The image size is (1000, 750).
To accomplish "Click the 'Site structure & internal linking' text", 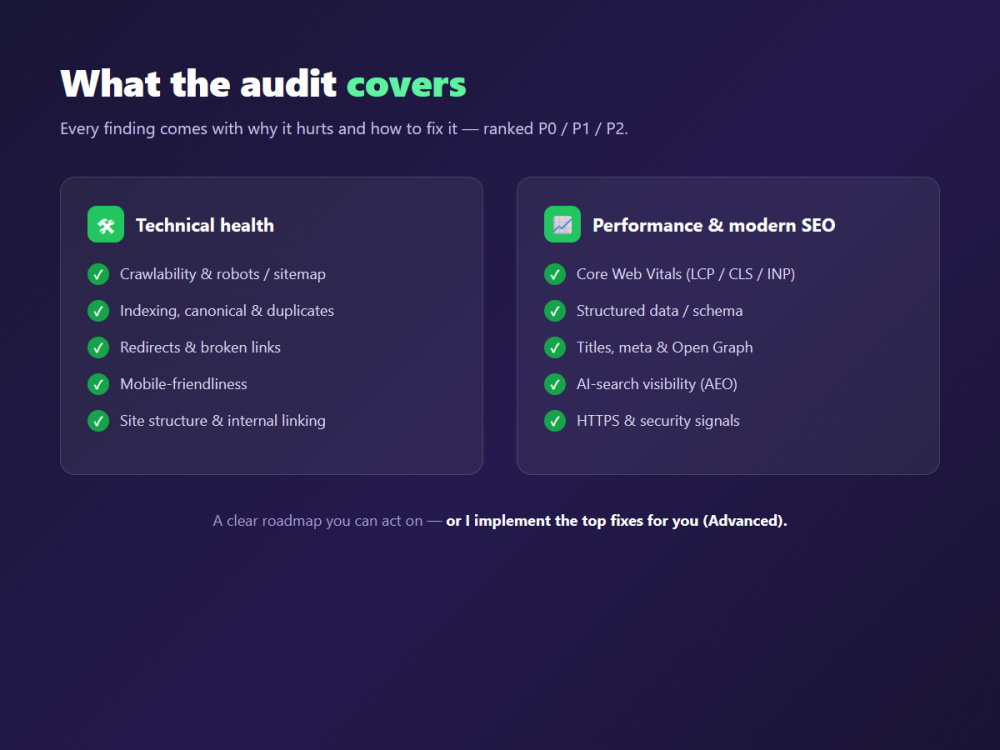I will [x=223, y=421].
